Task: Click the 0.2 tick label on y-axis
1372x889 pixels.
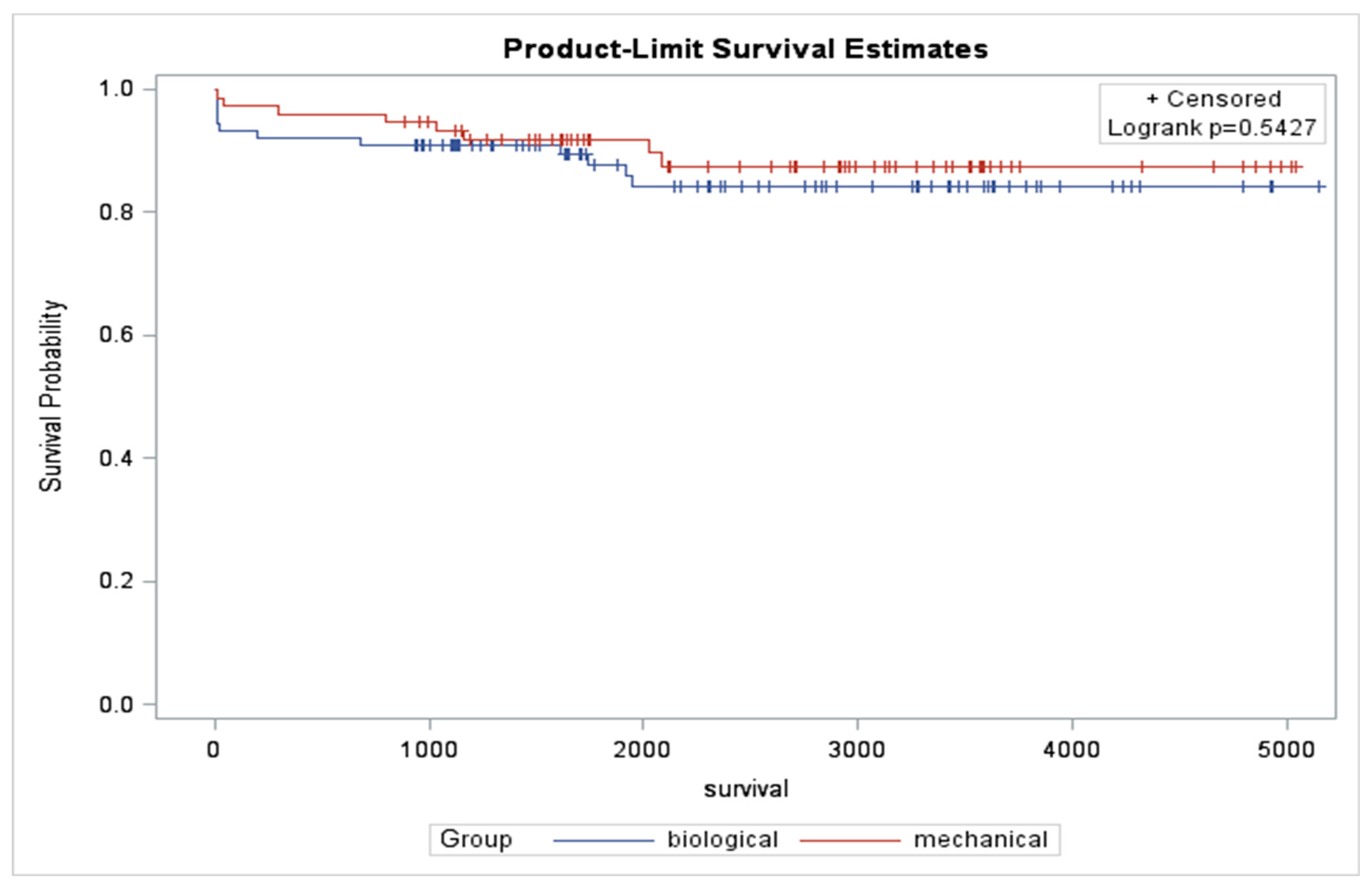Action: click(116, 580)
